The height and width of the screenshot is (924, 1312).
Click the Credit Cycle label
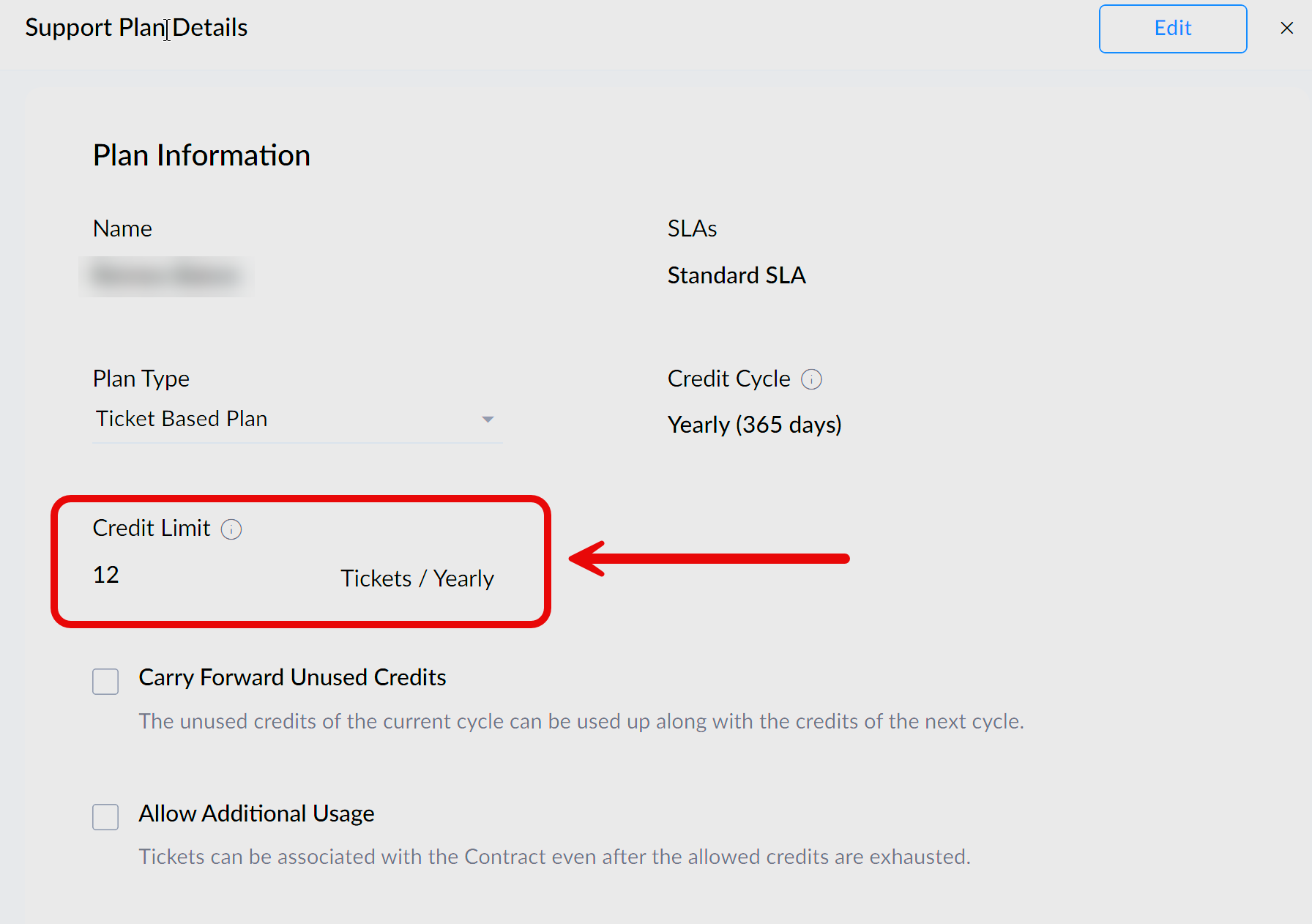[x=729, y=379]
